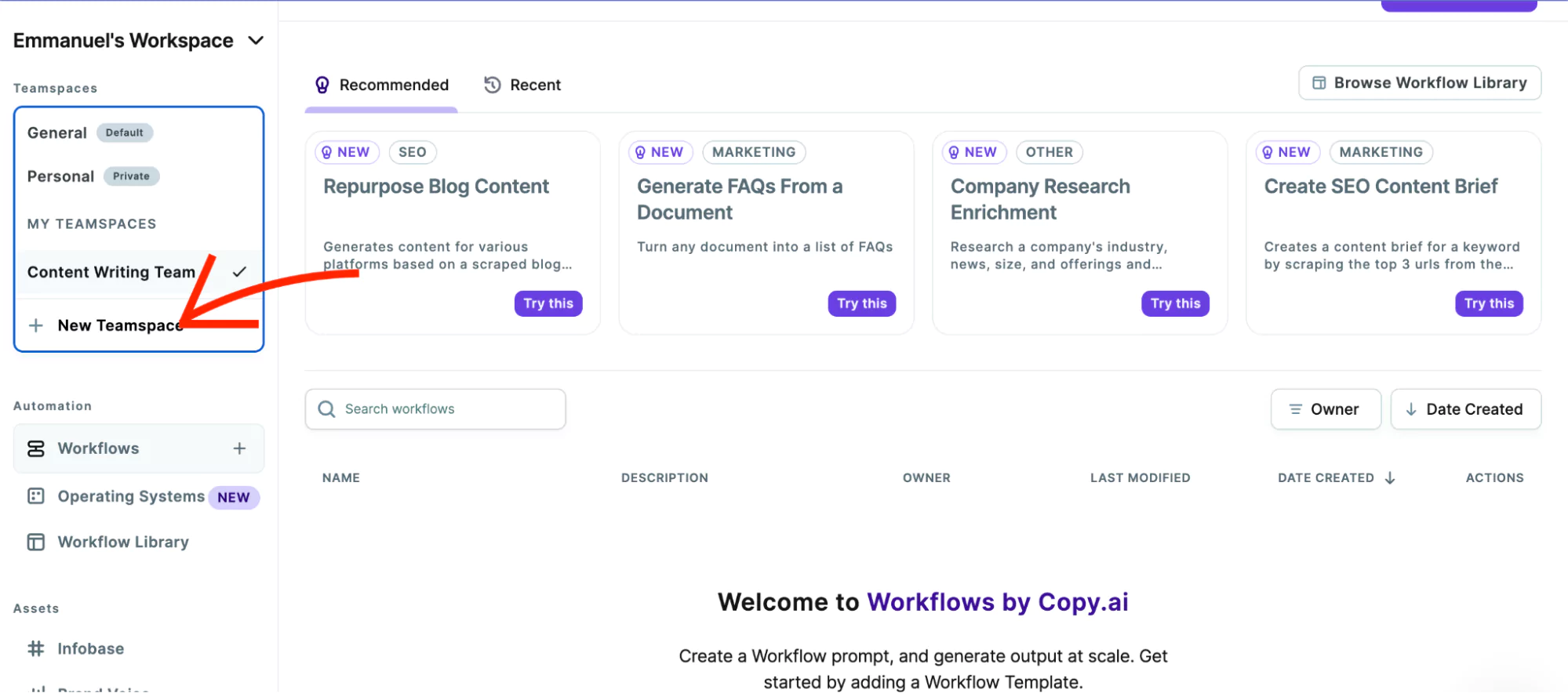
Task: Open Infobase from Assets
Action: coord(90,648)
